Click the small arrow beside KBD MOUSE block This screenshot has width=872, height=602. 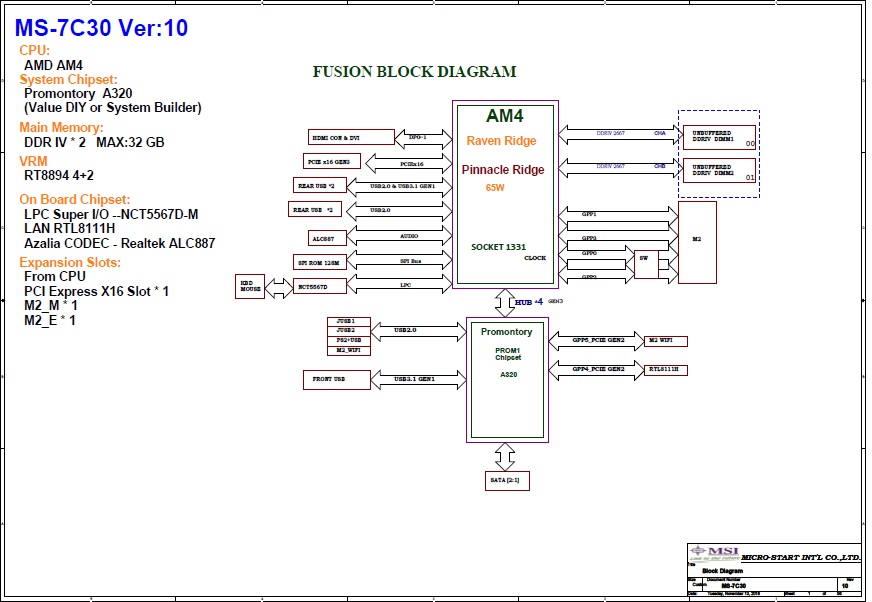pos(281,286)
